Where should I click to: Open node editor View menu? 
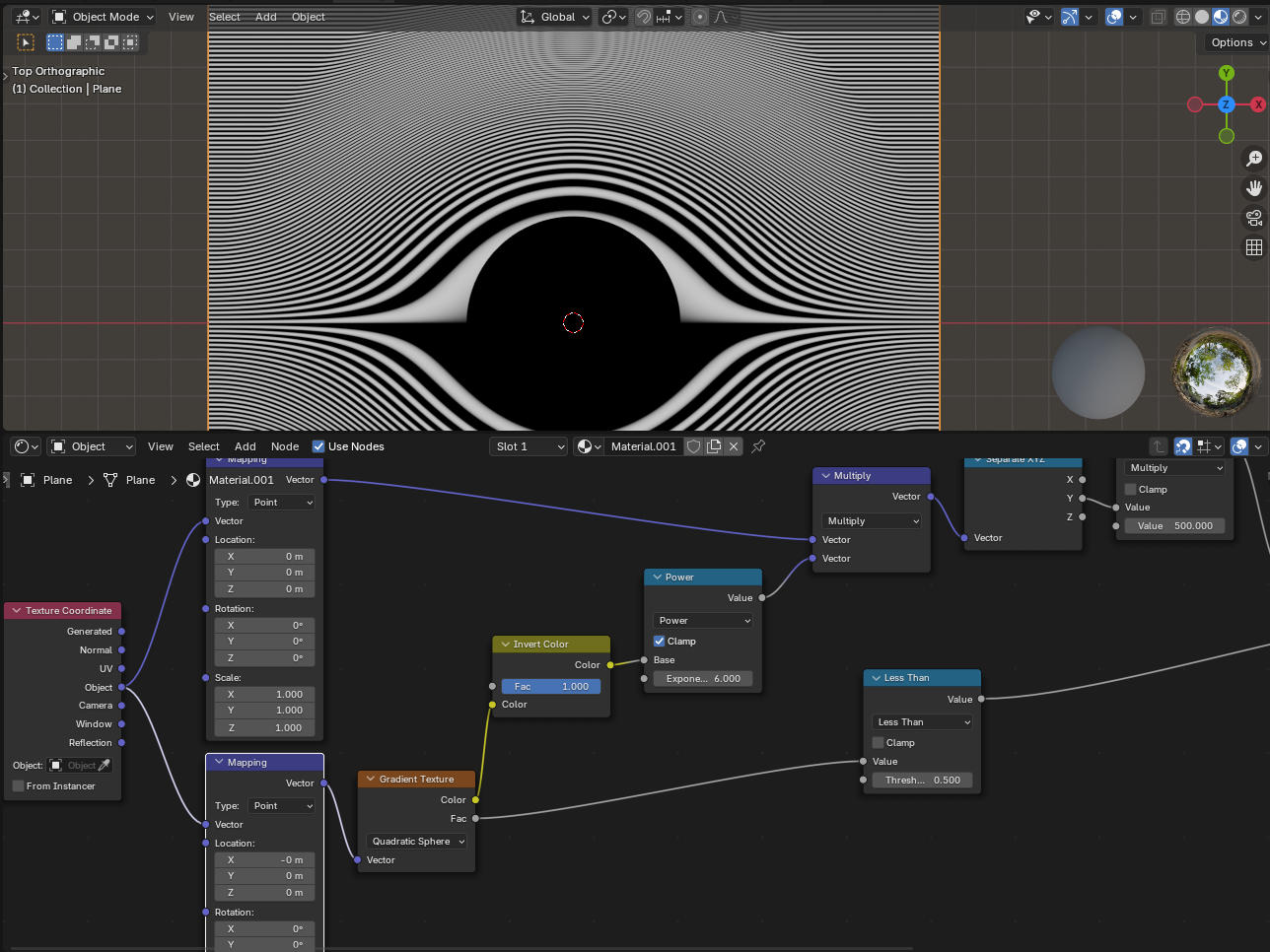tap(161, 446)
